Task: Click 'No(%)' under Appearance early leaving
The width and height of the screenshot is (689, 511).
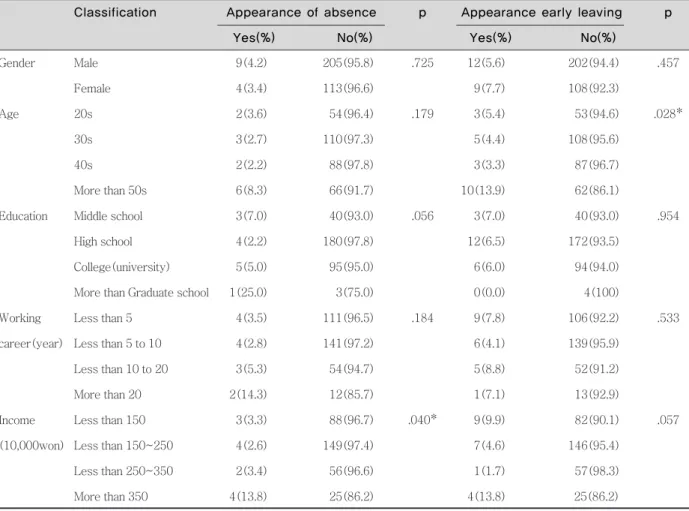Action: (598, 37)
